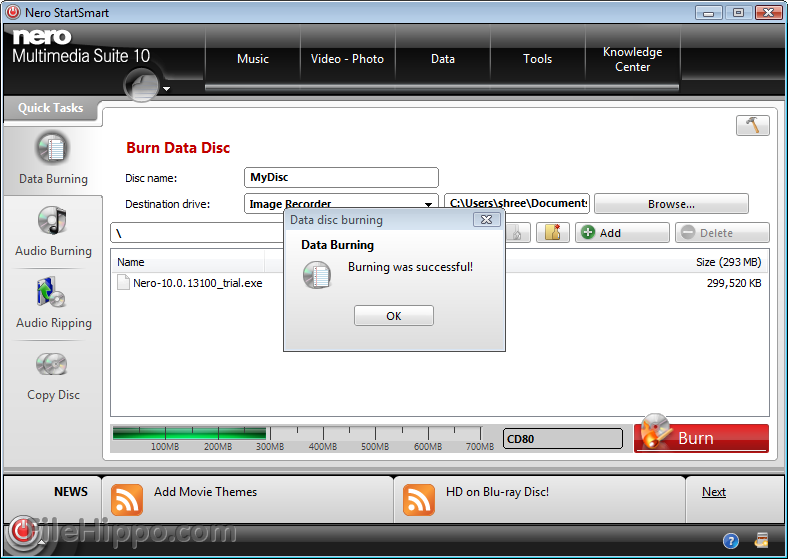Click the dialog's data disc icon
Viewport: 788px width, 559px height.
317,275
